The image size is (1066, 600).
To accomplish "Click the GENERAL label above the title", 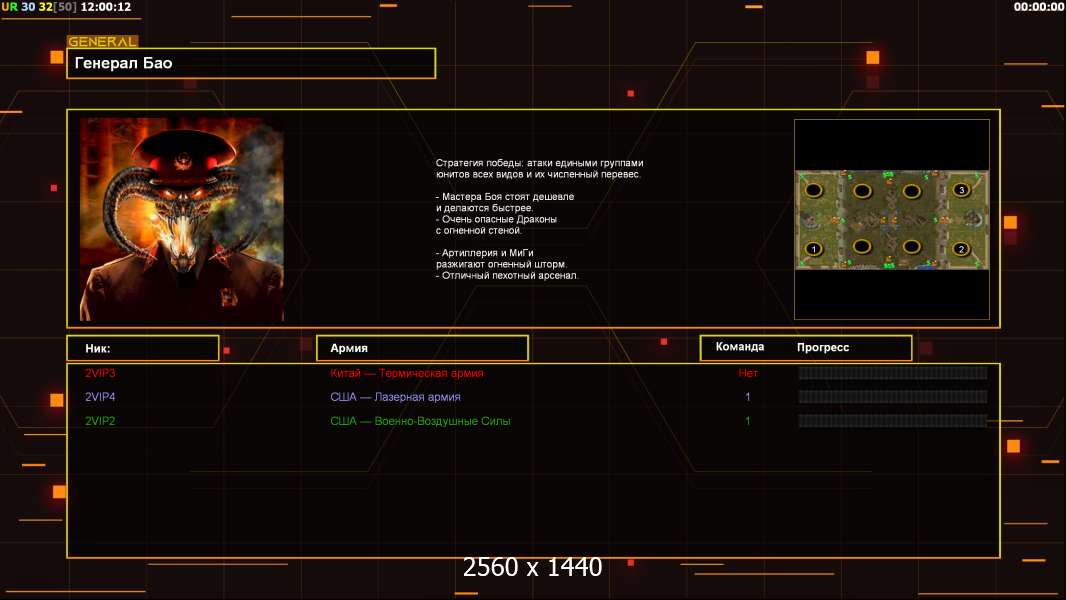I will tap(103, 41).
